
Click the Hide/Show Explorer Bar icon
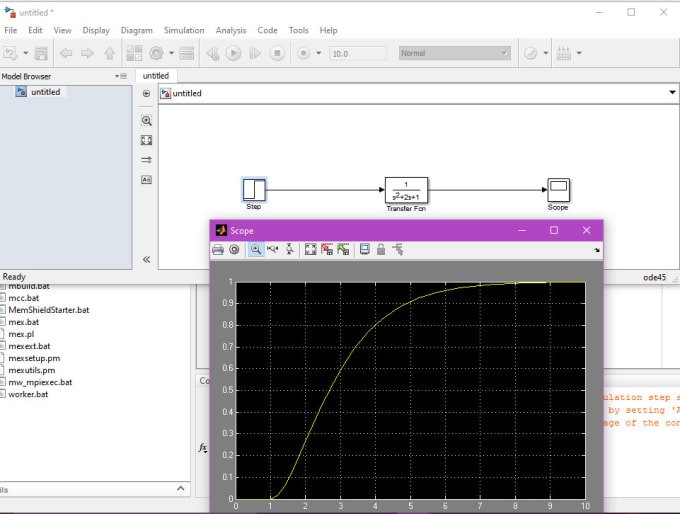click(x=147, y=93)
